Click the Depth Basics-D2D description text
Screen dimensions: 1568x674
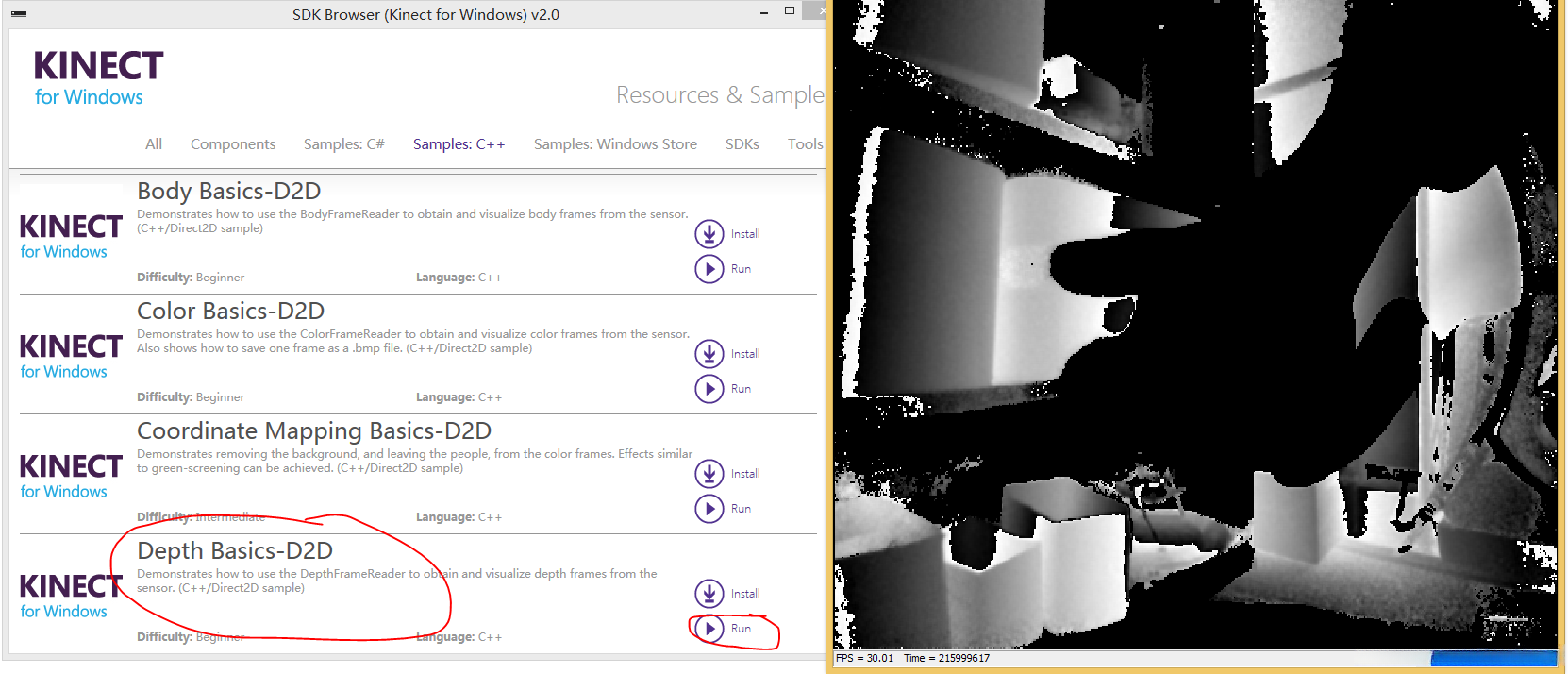coord(397,581)
